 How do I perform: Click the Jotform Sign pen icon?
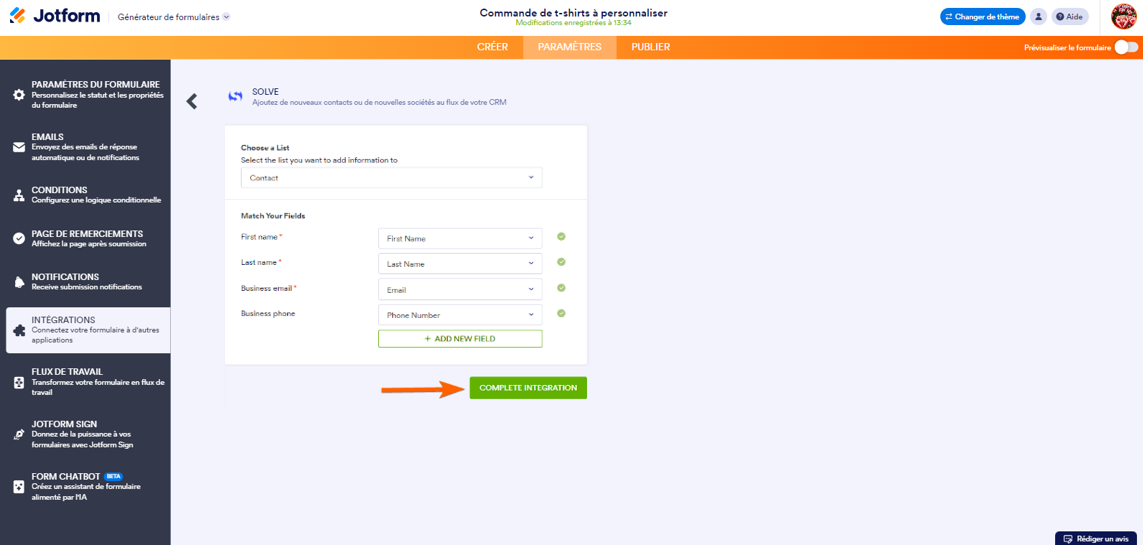[19, 434]
